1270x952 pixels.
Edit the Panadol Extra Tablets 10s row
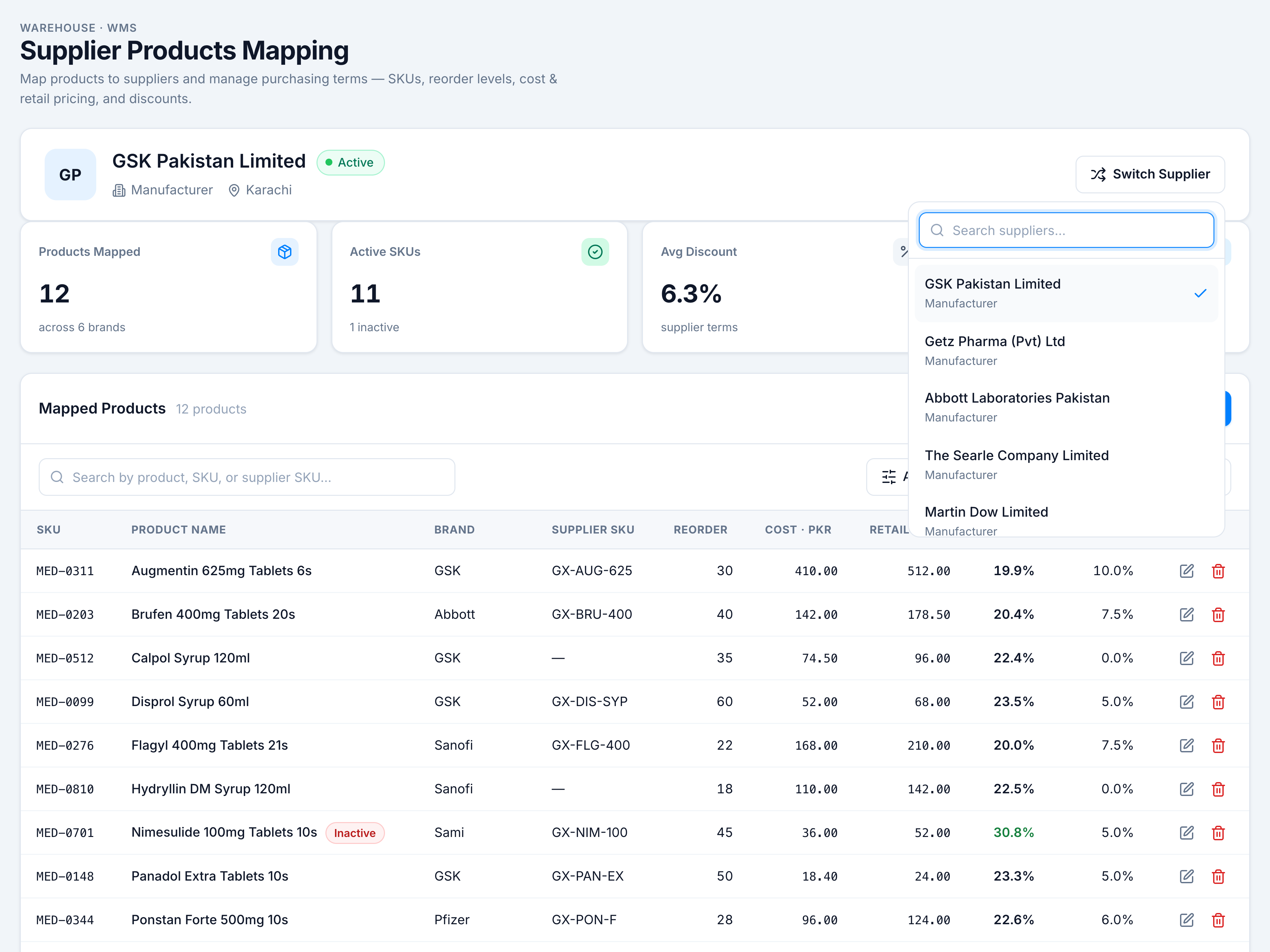(1187, 876)
